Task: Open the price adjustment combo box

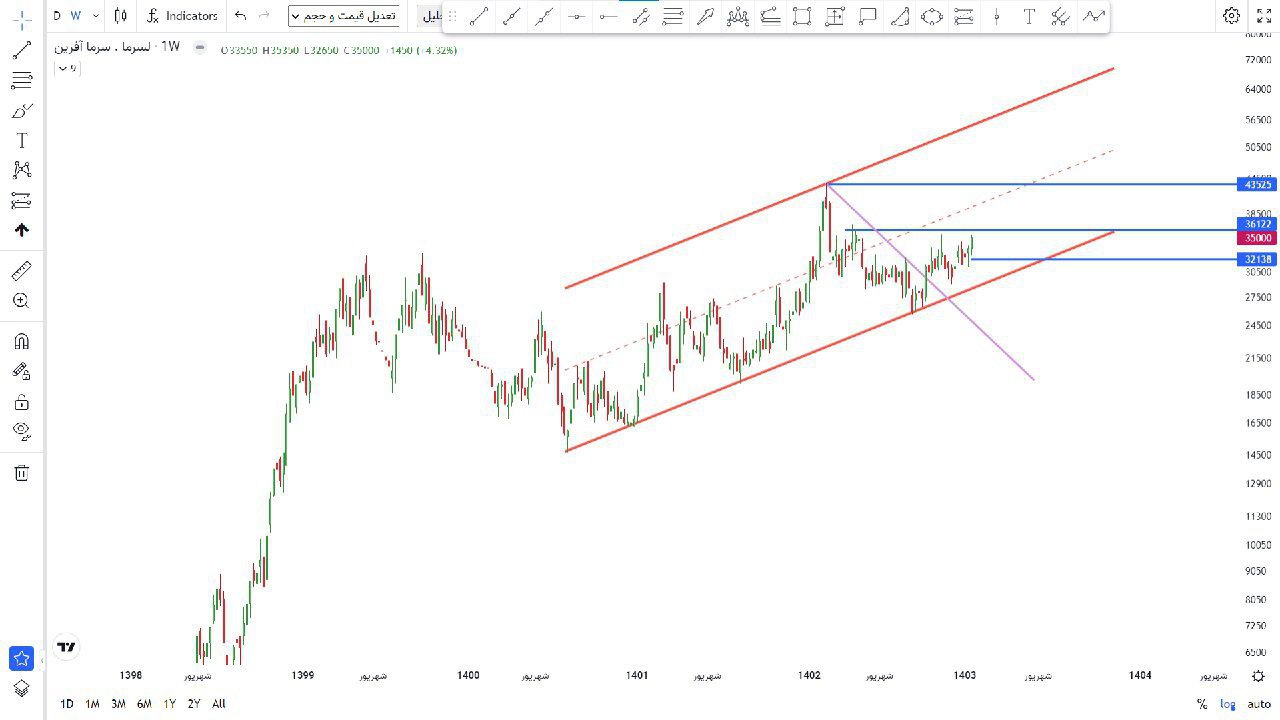Action: pyautogui.click(x=343, y=16)
